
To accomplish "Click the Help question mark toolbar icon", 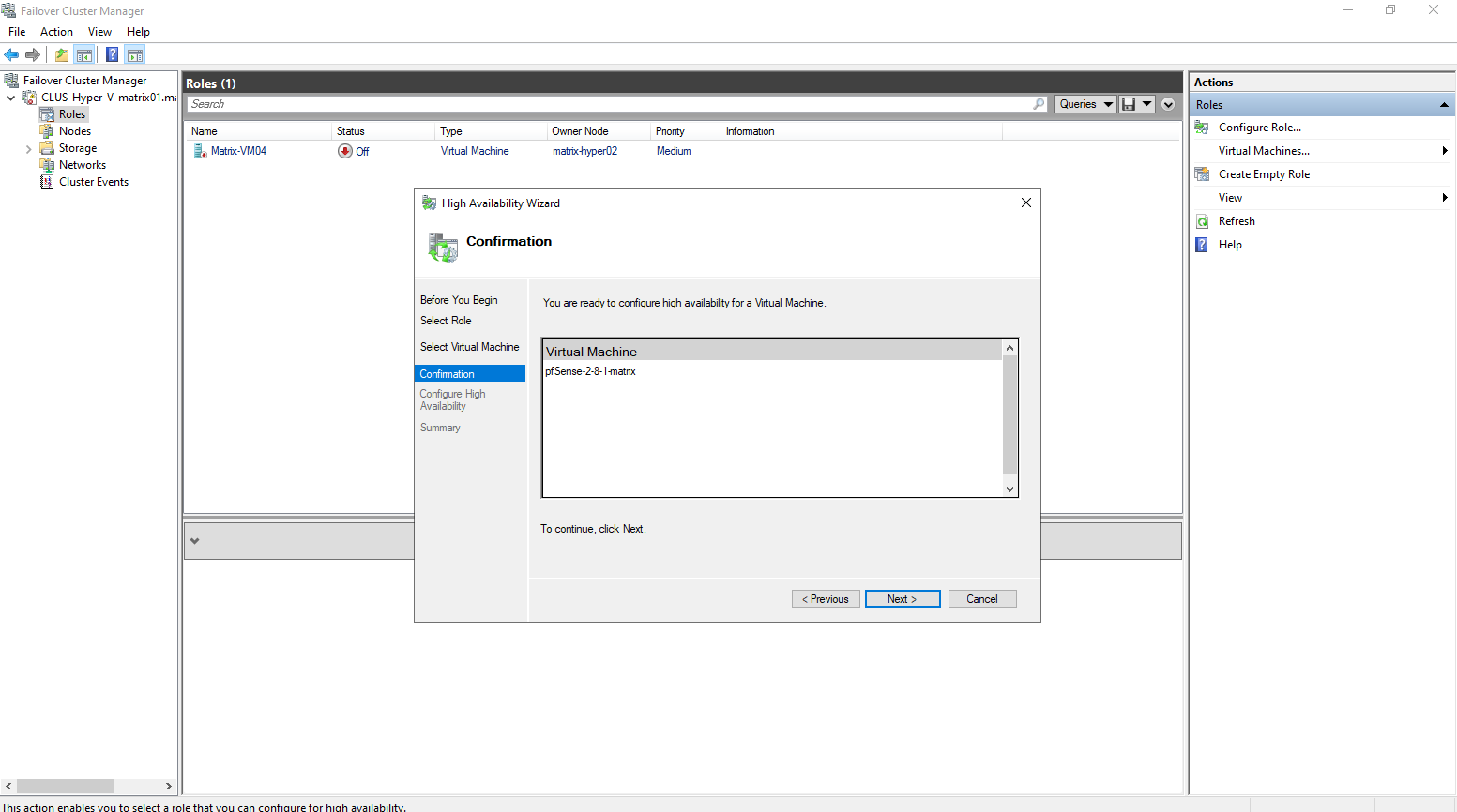I will point(112,54).
